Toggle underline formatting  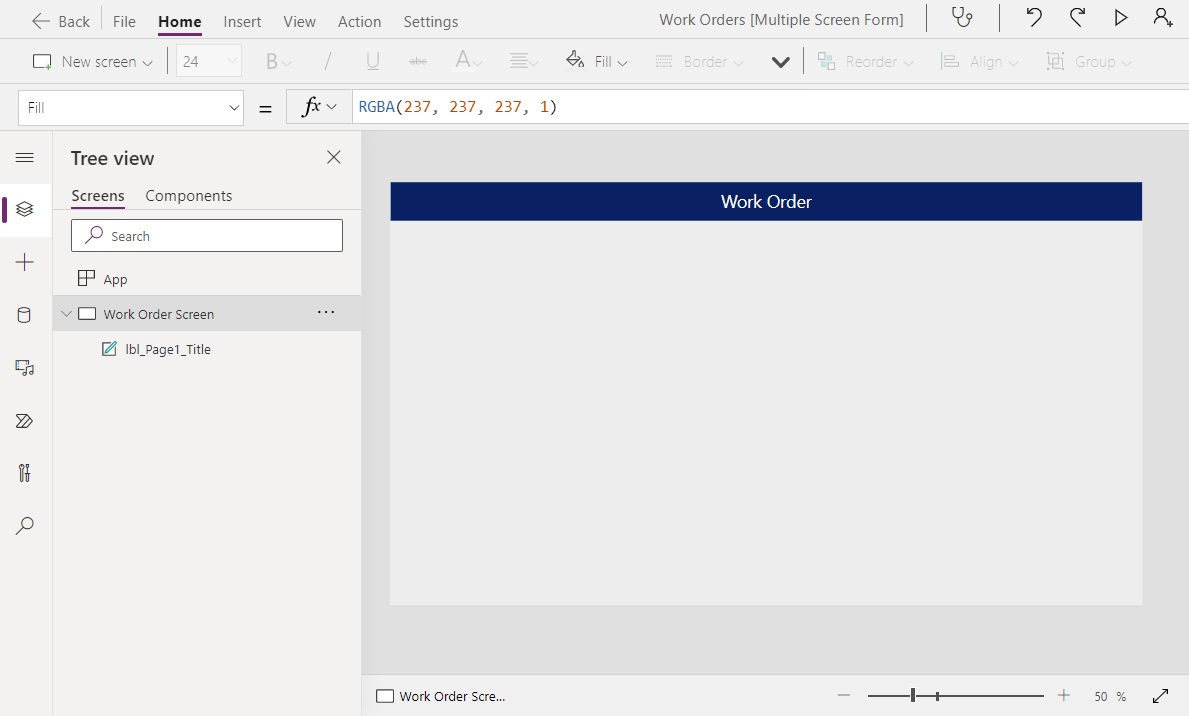pos(372,61)
